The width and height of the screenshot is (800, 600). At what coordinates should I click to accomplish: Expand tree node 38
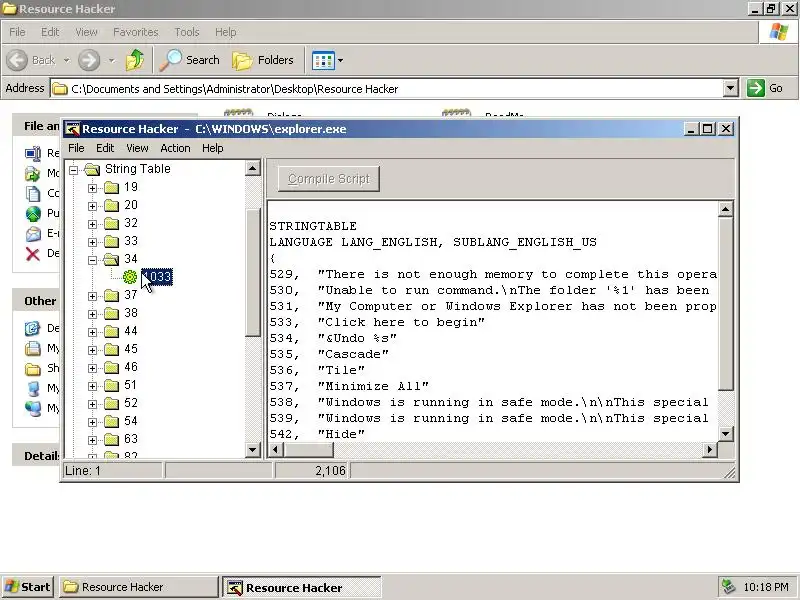pos(92,314)
